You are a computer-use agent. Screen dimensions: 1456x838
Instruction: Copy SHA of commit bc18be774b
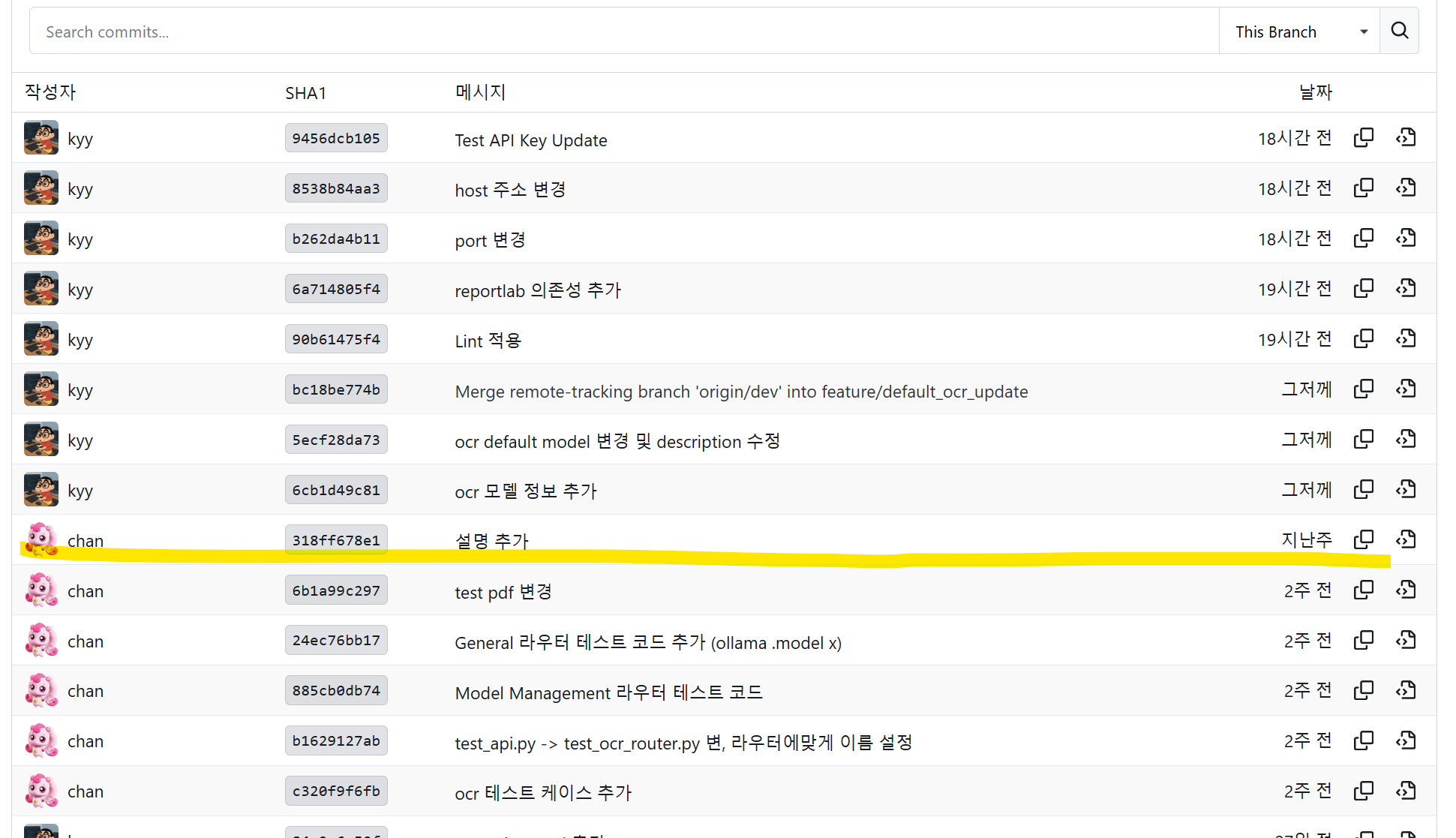(1363, 389)
